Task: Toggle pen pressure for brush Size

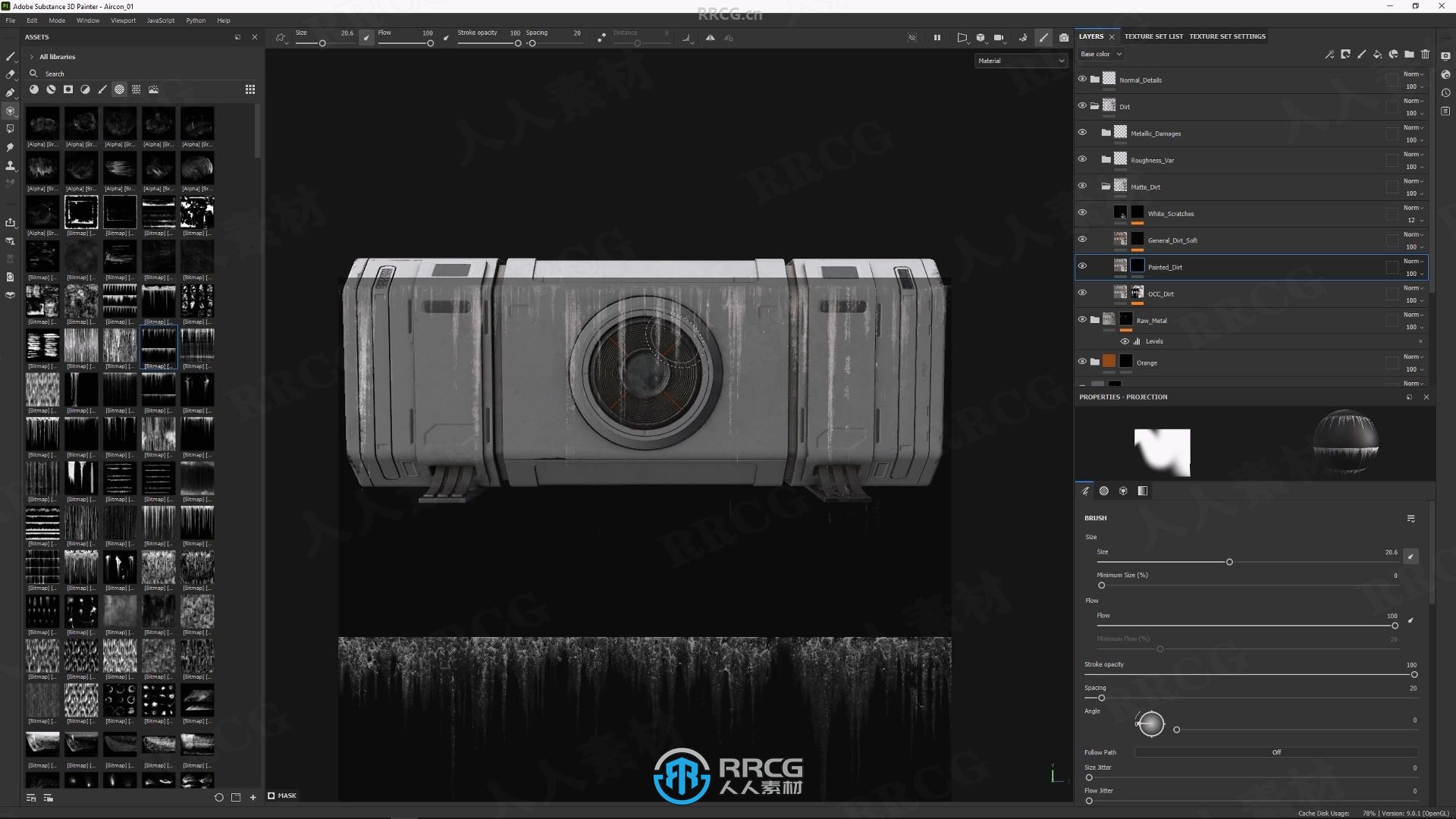Action: click(1410, 557)
